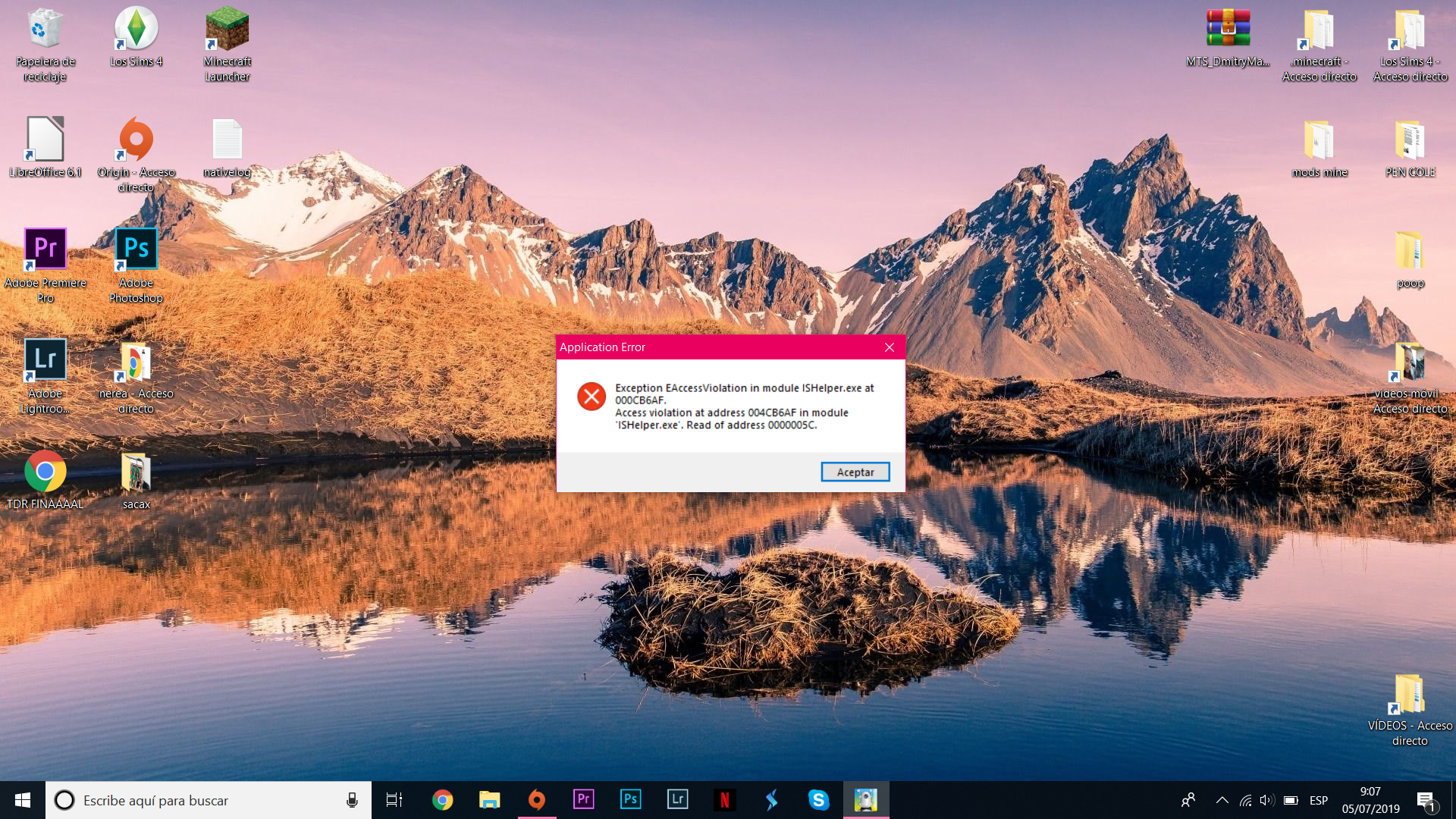Image resolution: width=1456 pixels, height=819 pixels.
Task: Expand hidden system tray icons chevron
Action: [1222, 800]
